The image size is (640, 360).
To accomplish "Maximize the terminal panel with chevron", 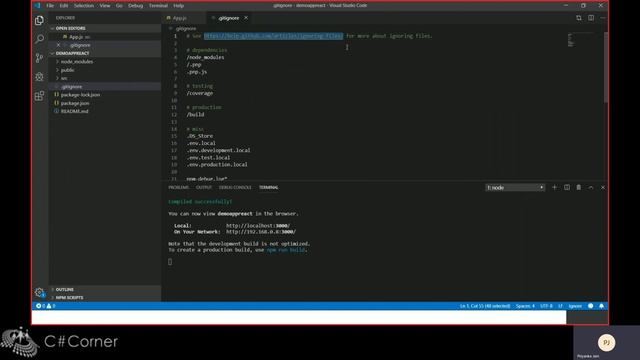I will [x=591, y=187].
